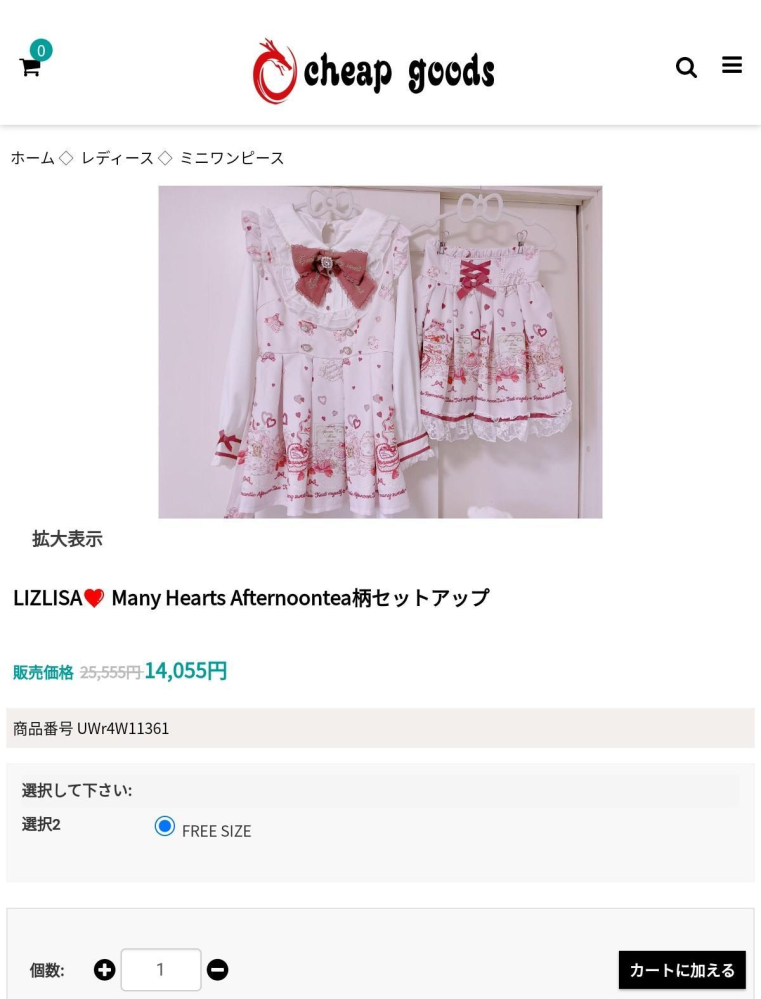Open the shopping cart icon
The width and height of the screenshot is (761, 999).
(x=30, y=67)
